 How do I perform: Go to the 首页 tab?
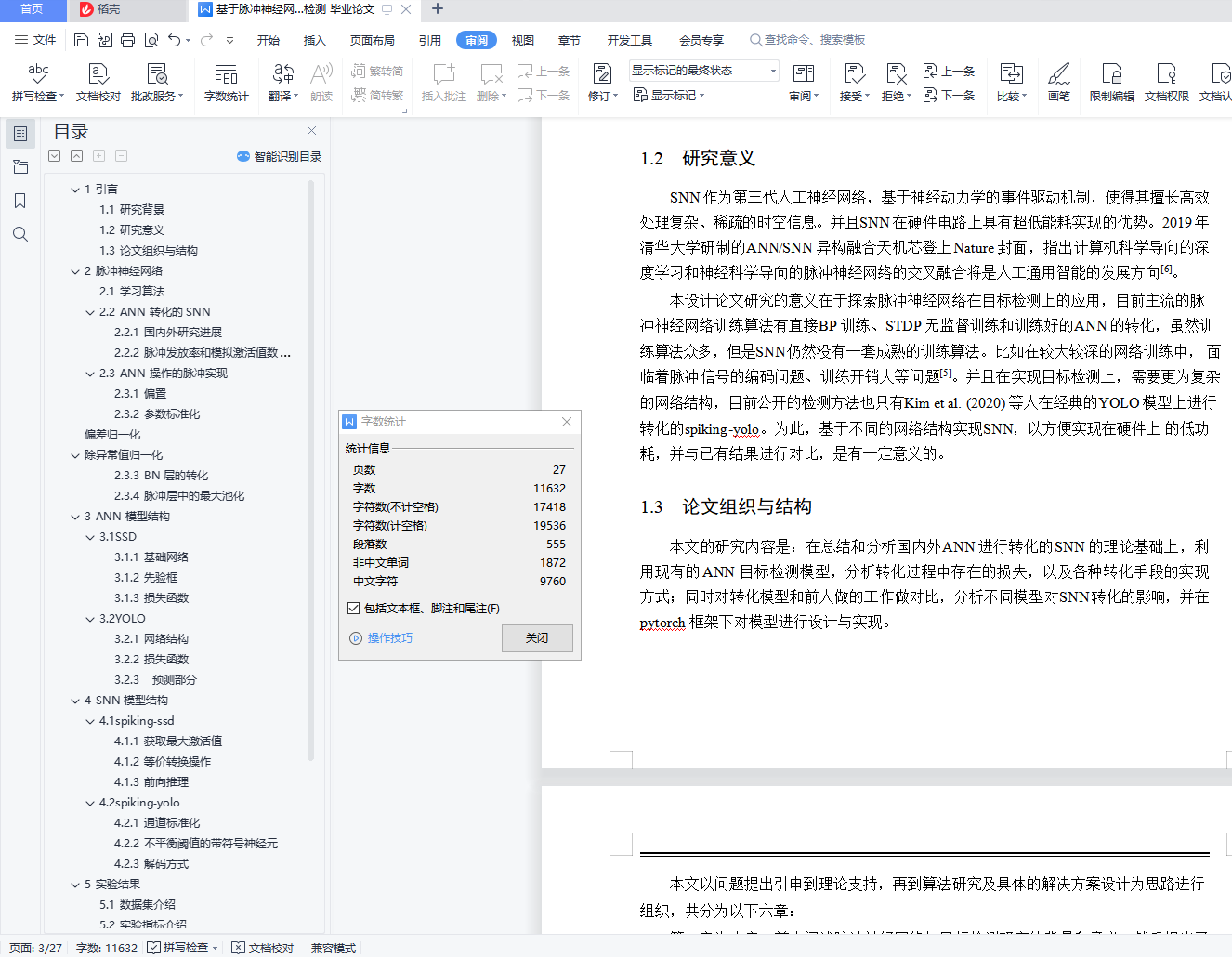point(33,9)
